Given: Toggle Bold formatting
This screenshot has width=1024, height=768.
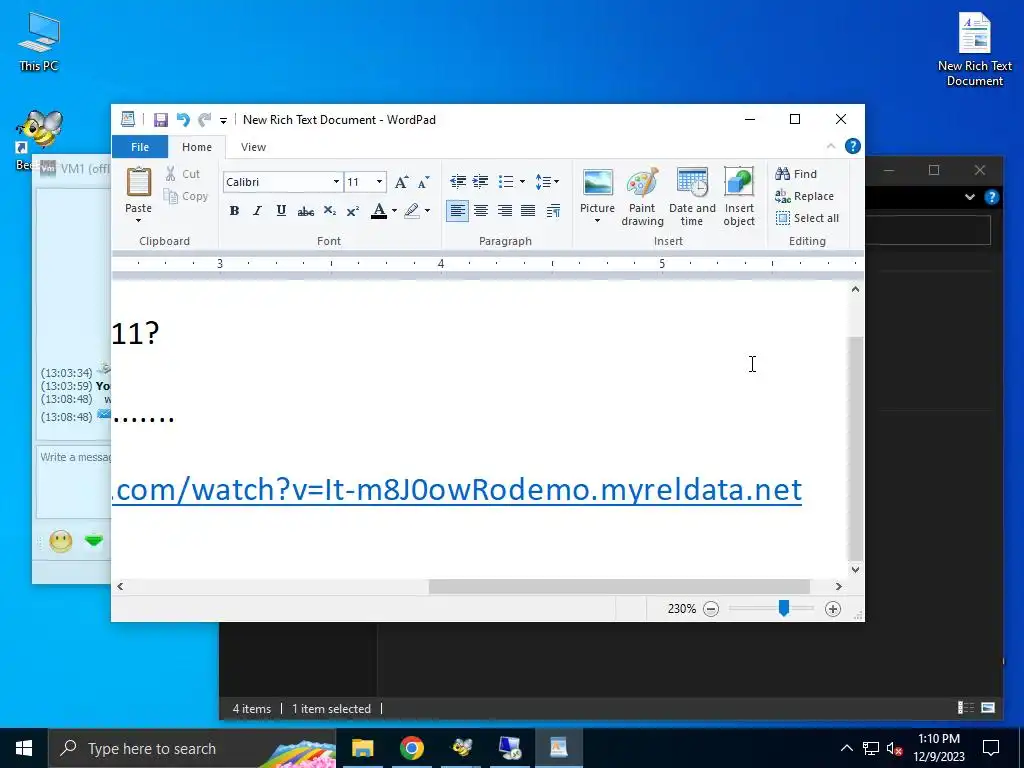Looking at the screenshot, I should [x=234, y=210].
